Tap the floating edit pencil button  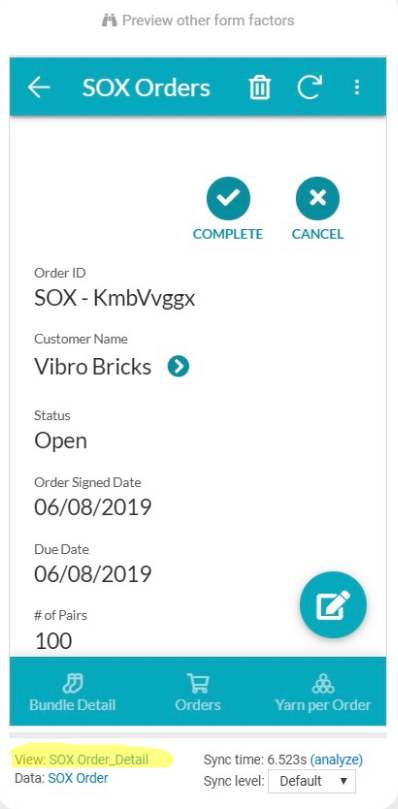coord(333,605)
